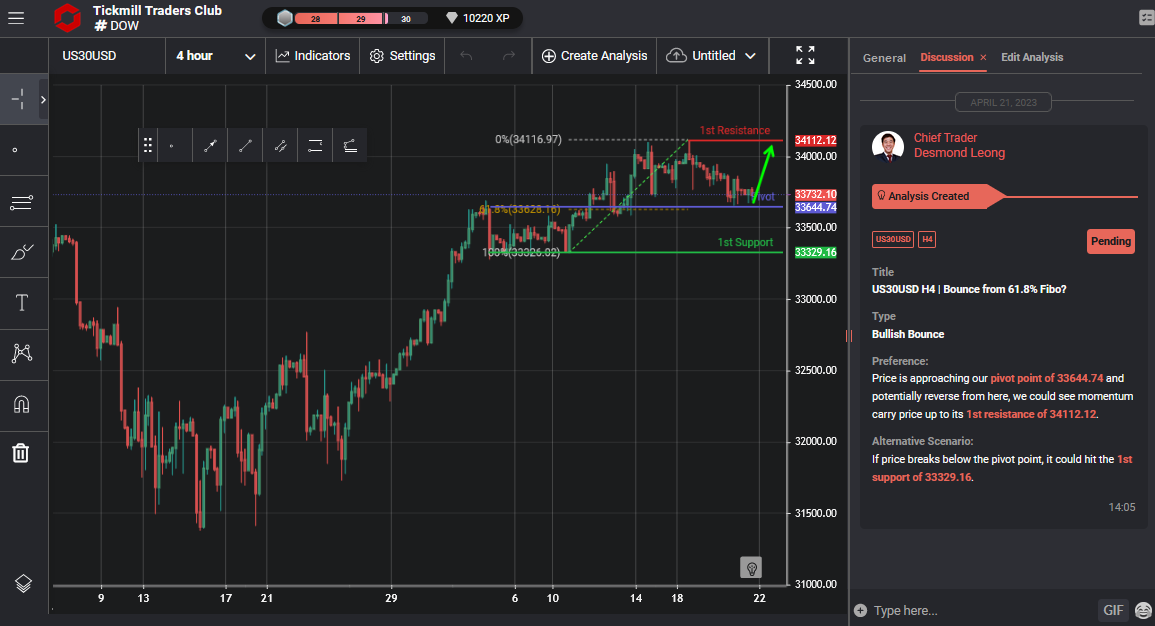Switch to the Edit Analysis tab
The image size is (1155, 626).
tap(1032, 57)
